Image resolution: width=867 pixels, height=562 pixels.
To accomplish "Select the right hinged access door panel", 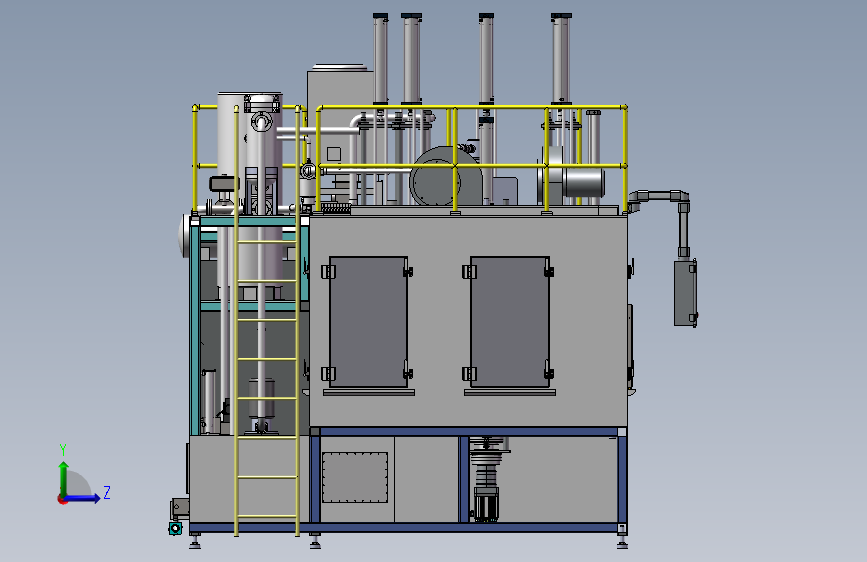I will click(x=510, y=321).
